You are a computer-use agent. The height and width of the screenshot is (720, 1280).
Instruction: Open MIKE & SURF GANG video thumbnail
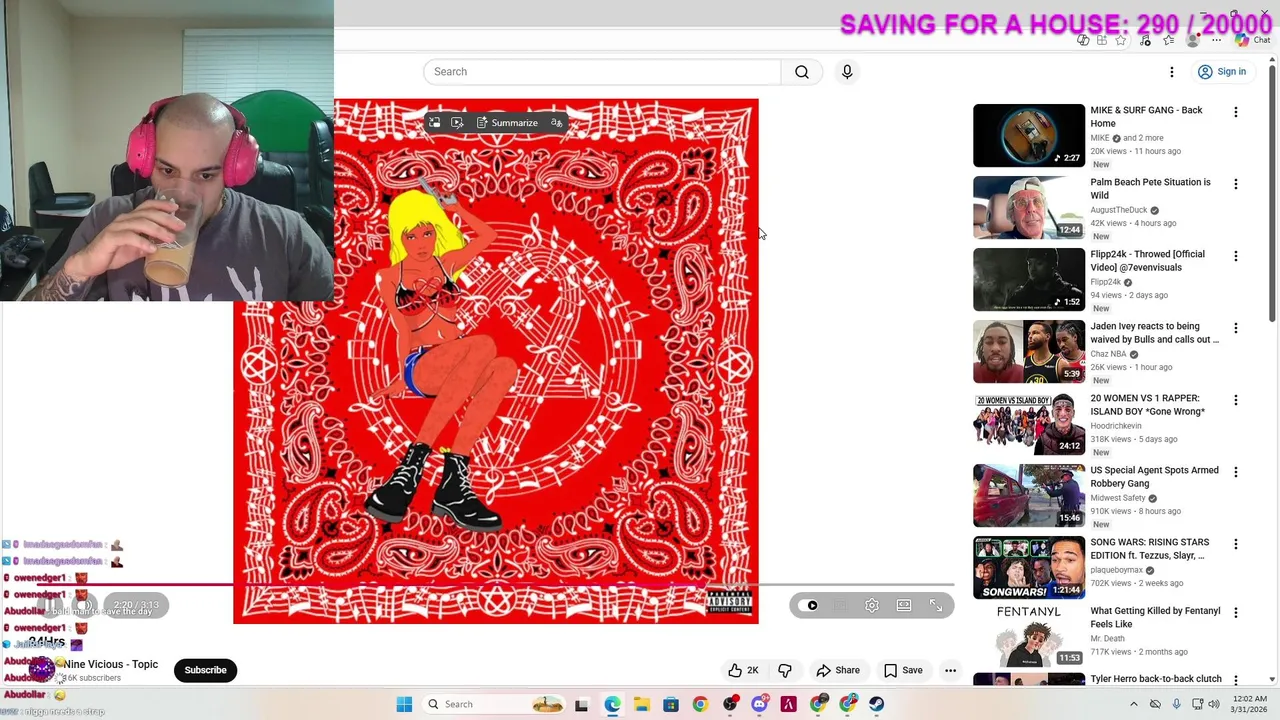pyautogui.click(x=1029, y=136)
